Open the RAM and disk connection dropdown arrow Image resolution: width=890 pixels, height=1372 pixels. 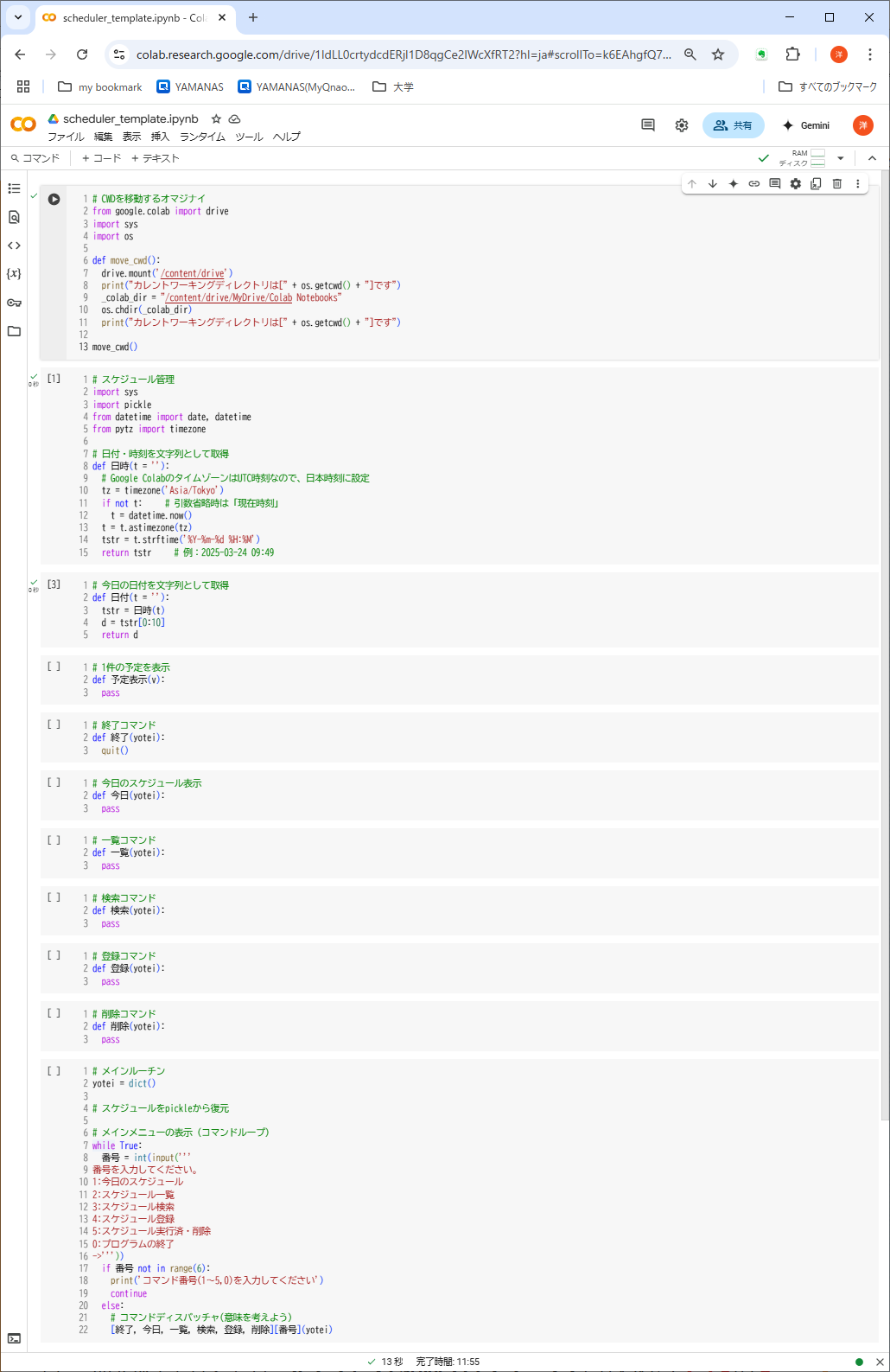[x=841, y=158]
